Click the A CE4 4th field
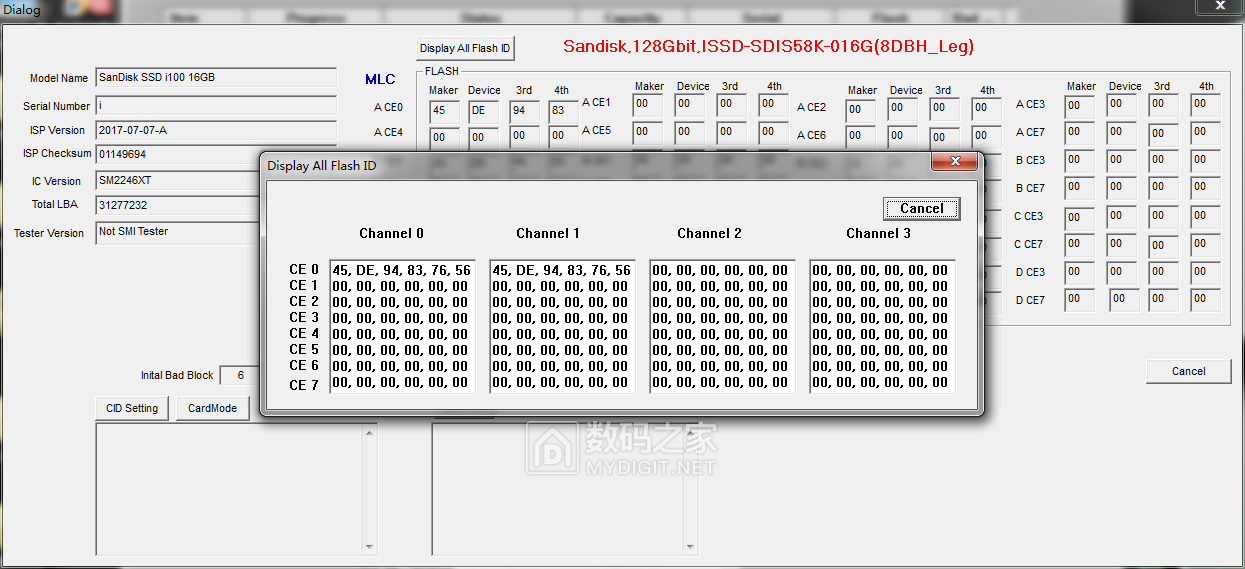The width and height of the screenshot is (1245, 569). (563, 137)
